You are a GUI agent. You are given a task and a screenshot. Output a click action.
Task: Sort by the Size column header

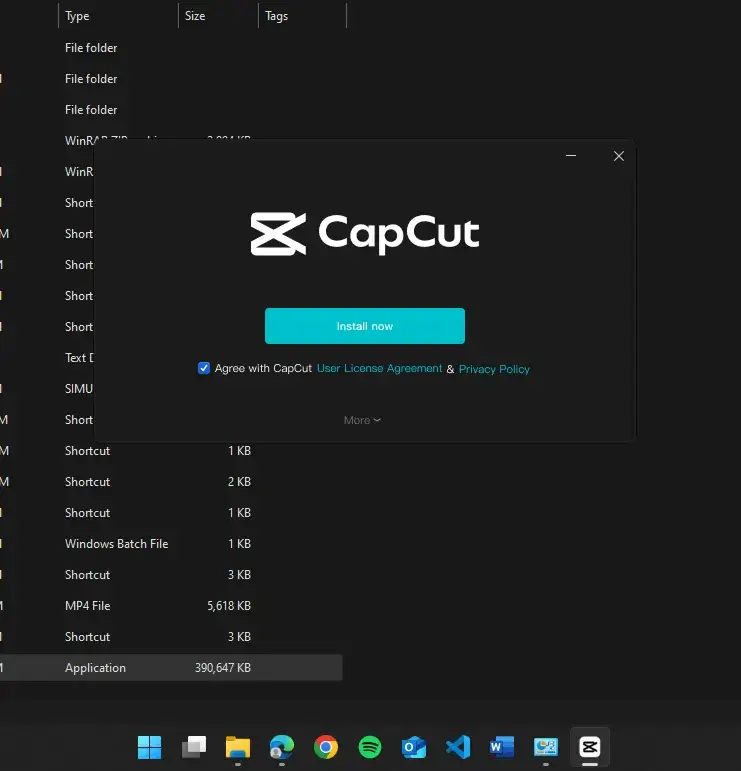(218, 16)
